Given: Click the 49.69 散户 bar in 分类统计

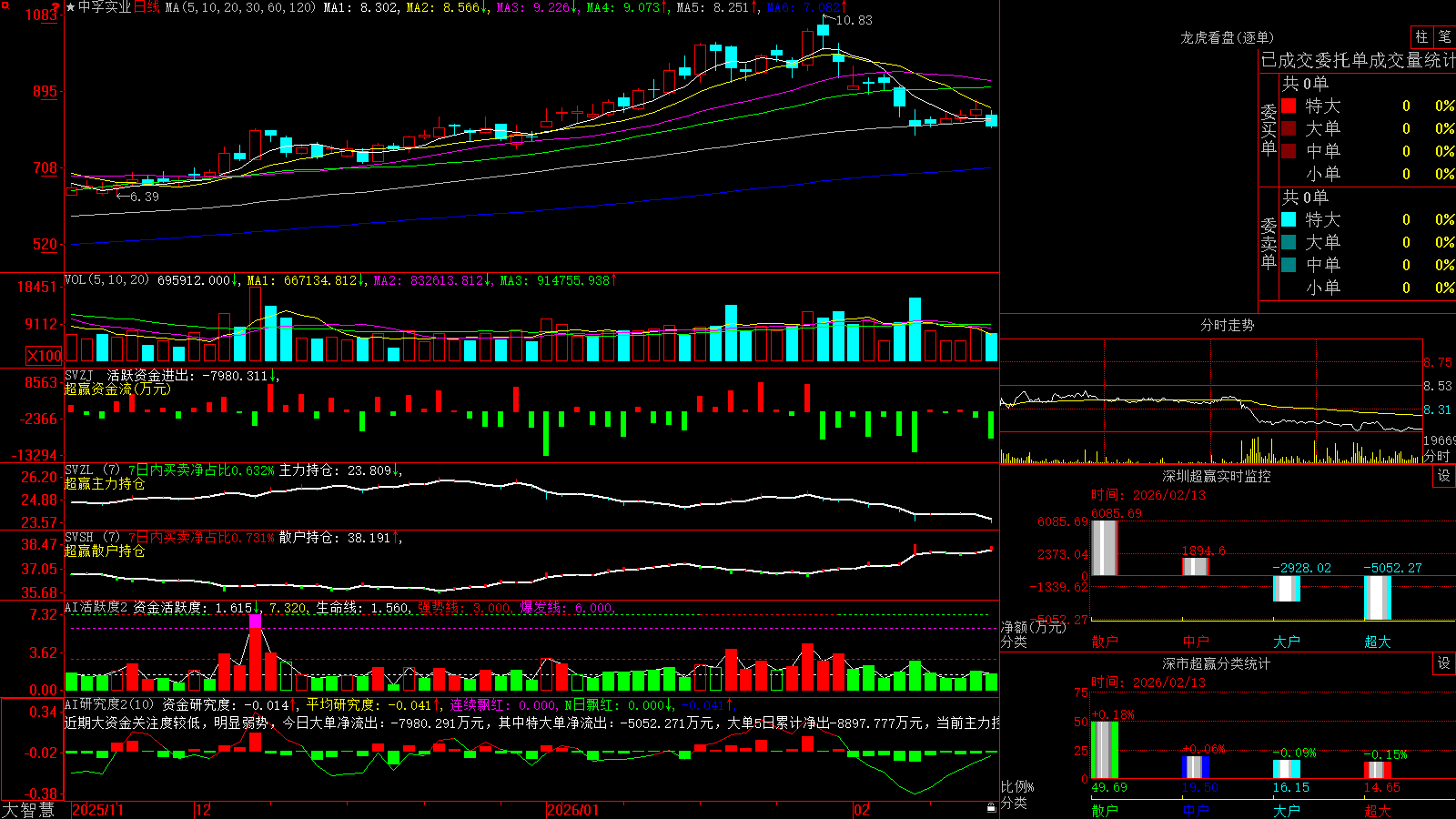Looking at the screenshot, I should click(x=1105, y=750).
